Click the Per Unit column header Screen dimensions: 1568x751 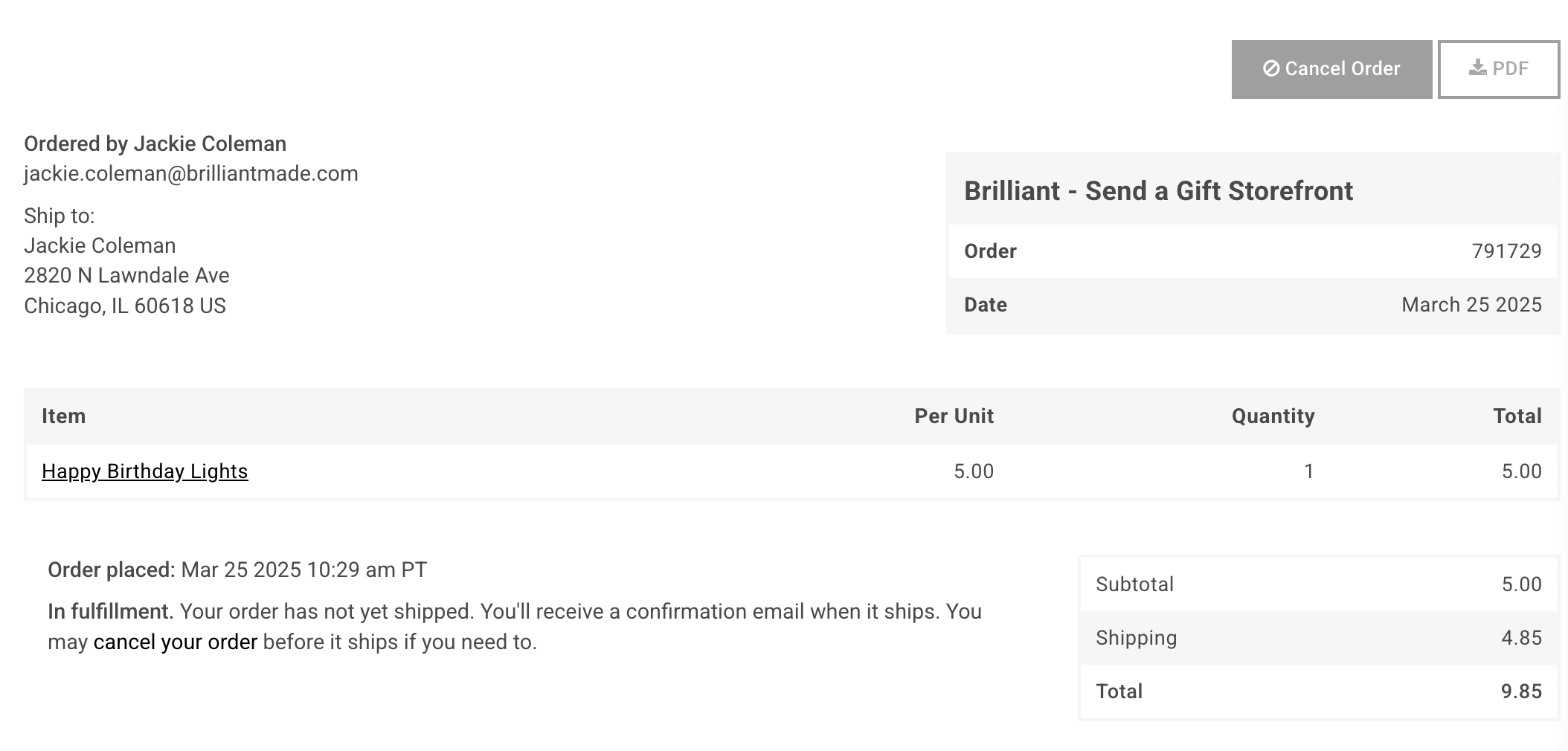pos(954,416)
